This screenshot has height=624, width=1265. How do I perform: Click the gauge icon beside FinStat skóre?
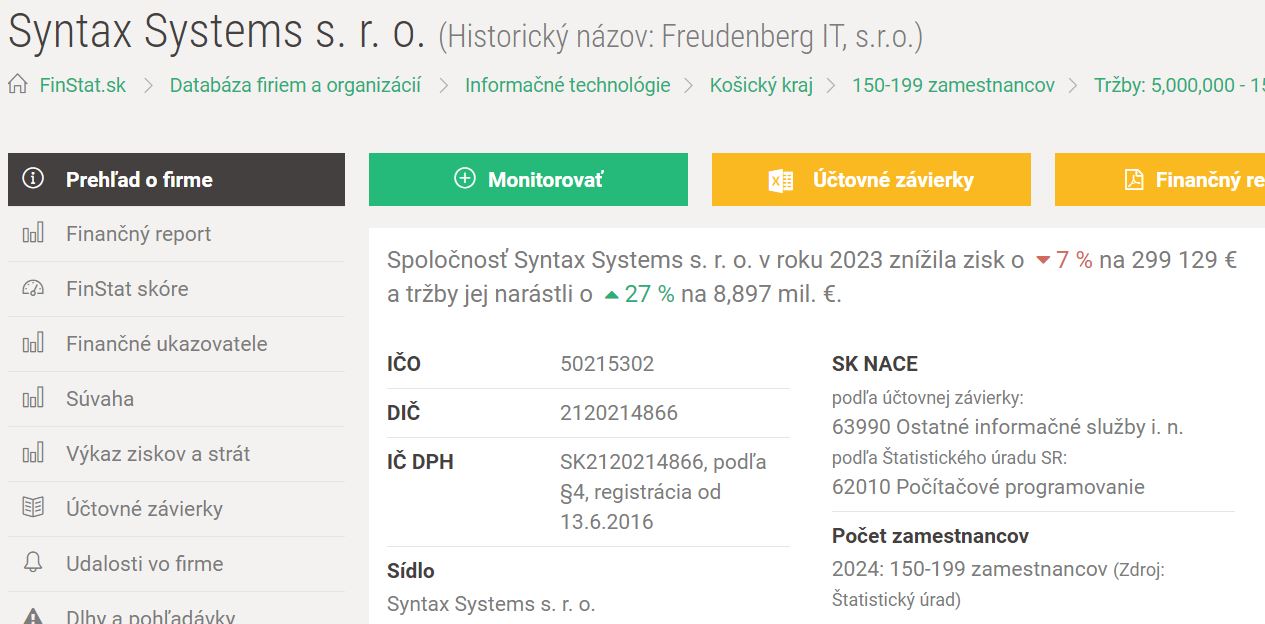point(33,289)
